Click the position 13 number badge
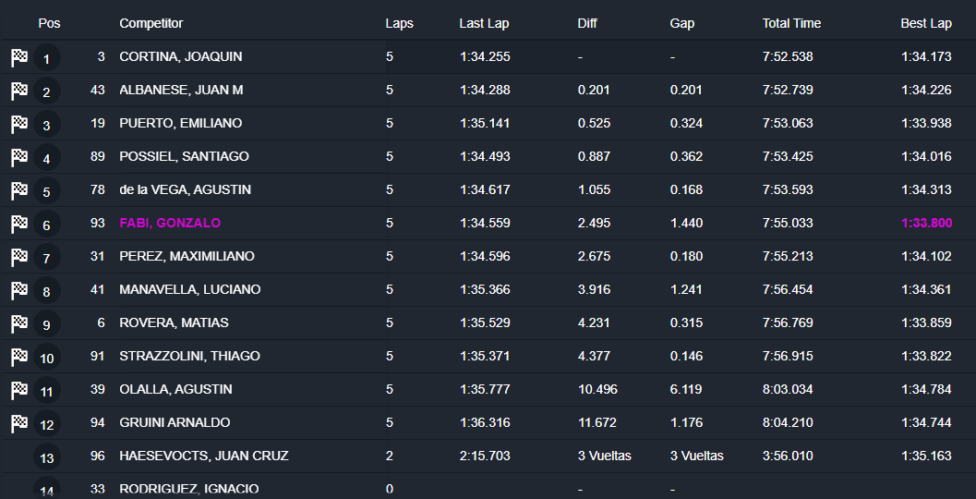The image size is (976, 499). [46, 458]
